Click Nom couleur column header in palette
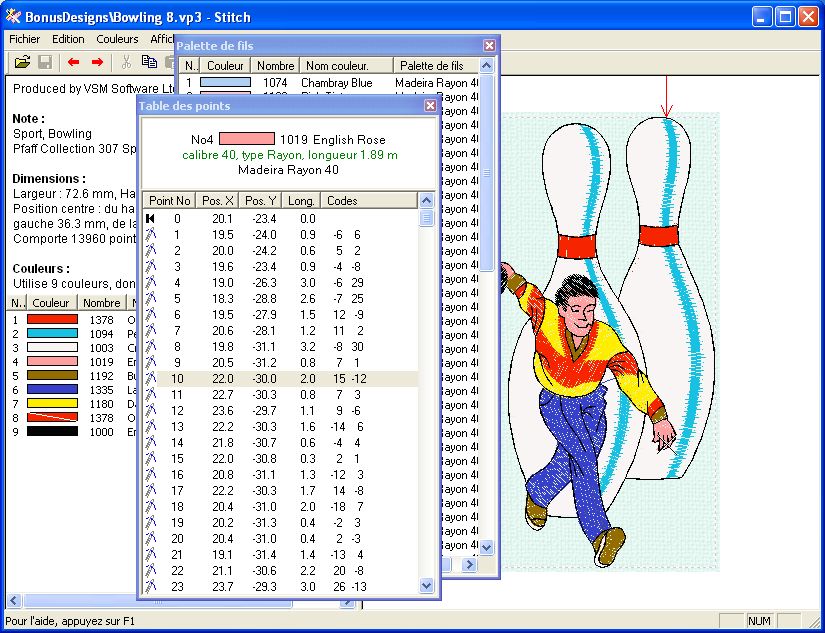The image size is (825, 633). click(345, 66)
